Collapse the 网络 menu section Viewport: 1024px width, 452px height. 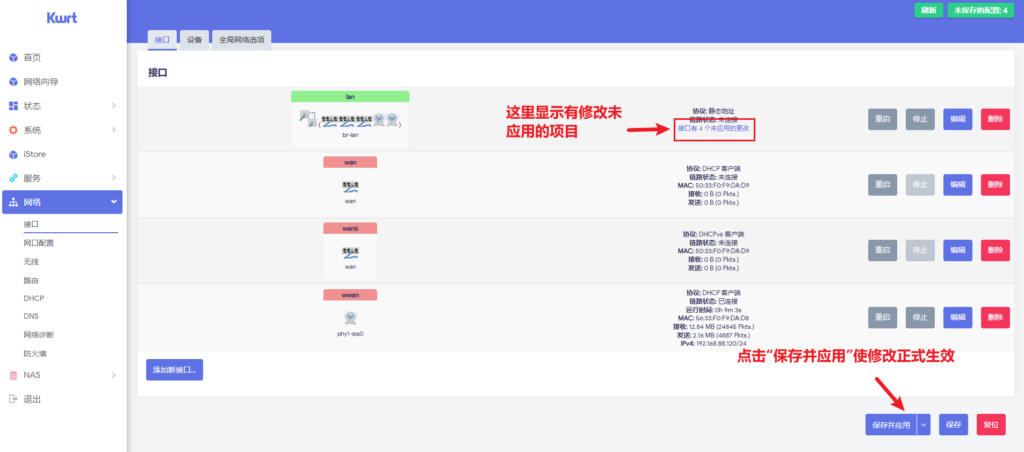point(114,202)
